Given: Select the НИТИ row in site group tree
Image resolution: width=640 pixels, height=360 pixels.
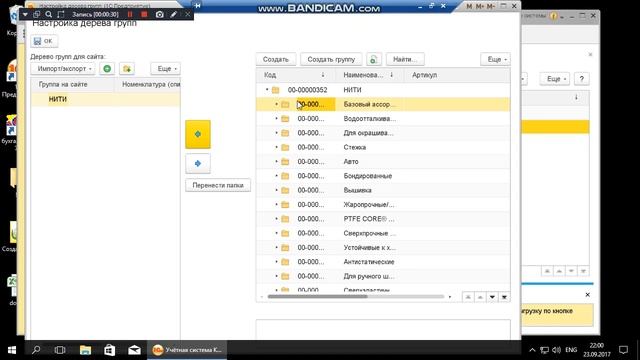Looking at the screenshot, I should coord(105,99).
